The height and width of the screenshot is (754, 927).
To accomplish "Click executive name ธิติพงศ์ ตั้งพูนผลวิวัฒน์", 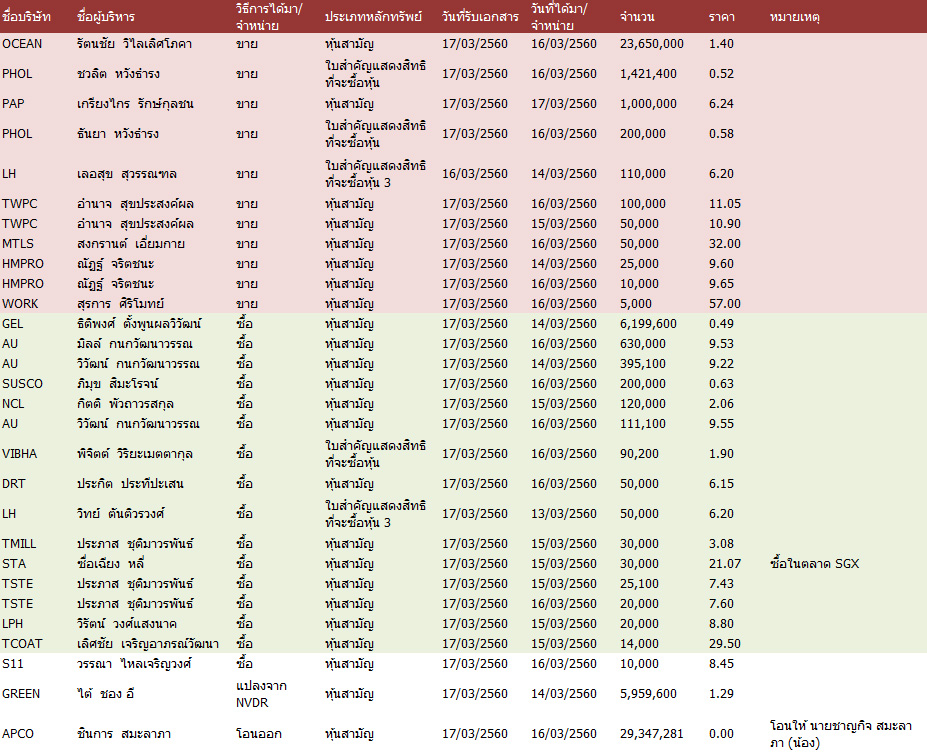I will coord(139,323).
